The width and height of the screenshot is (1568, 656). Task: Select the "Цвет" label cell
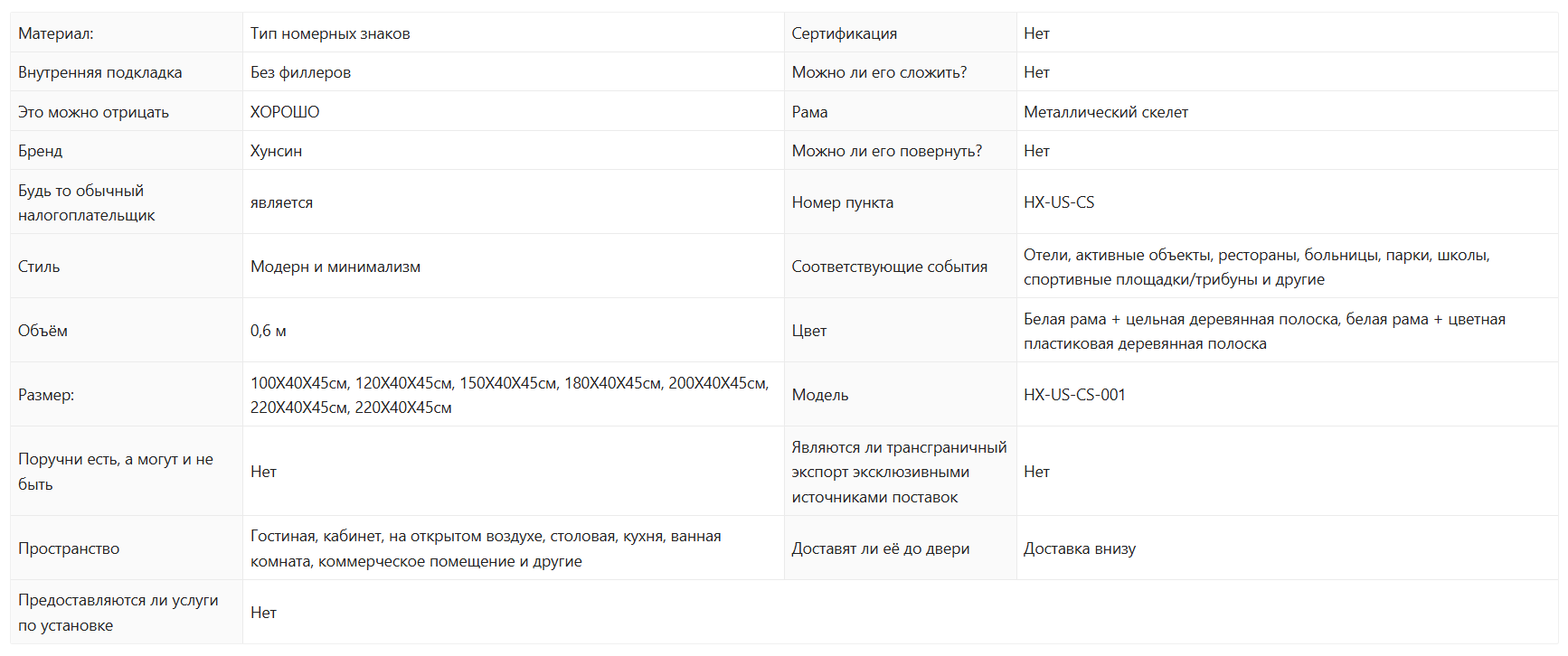click(808, 331)
